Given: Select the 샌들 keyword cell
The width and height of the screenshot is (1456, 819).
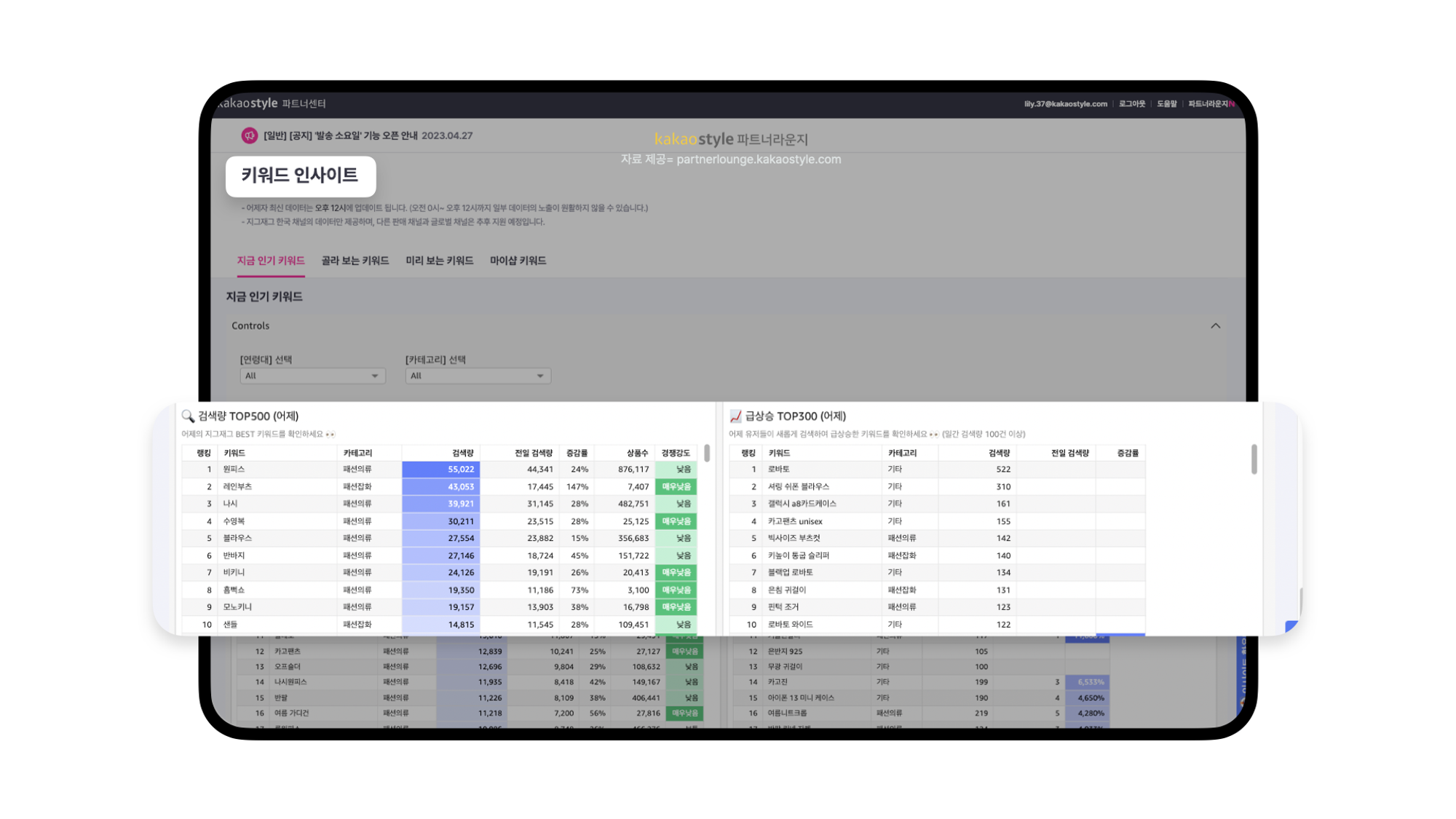Looking at the screenshot, I should (x=230, y=625).
